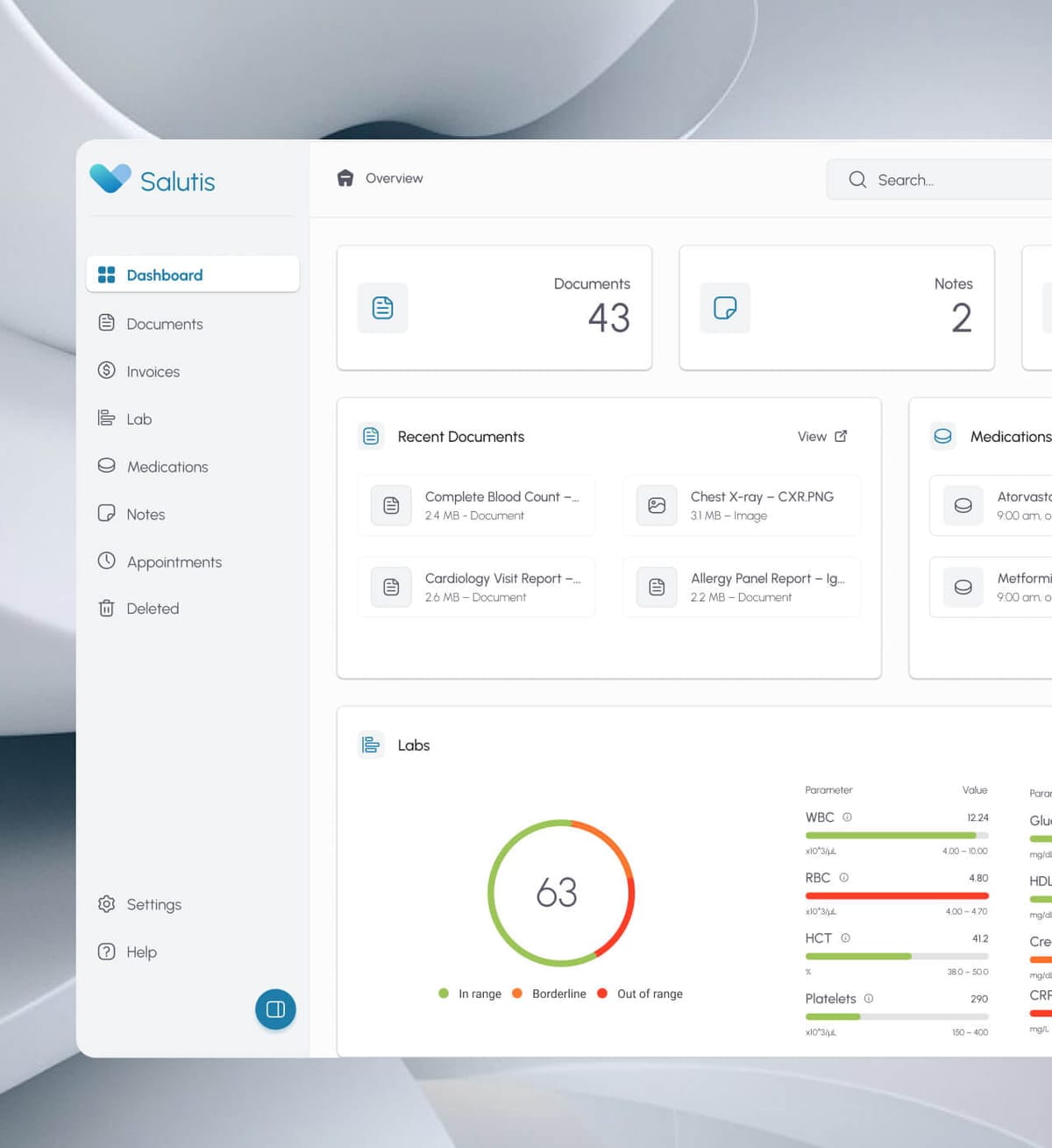Open View in Recent Documents
This screenshot has height=1148, width=1052.
click(821, 436)
